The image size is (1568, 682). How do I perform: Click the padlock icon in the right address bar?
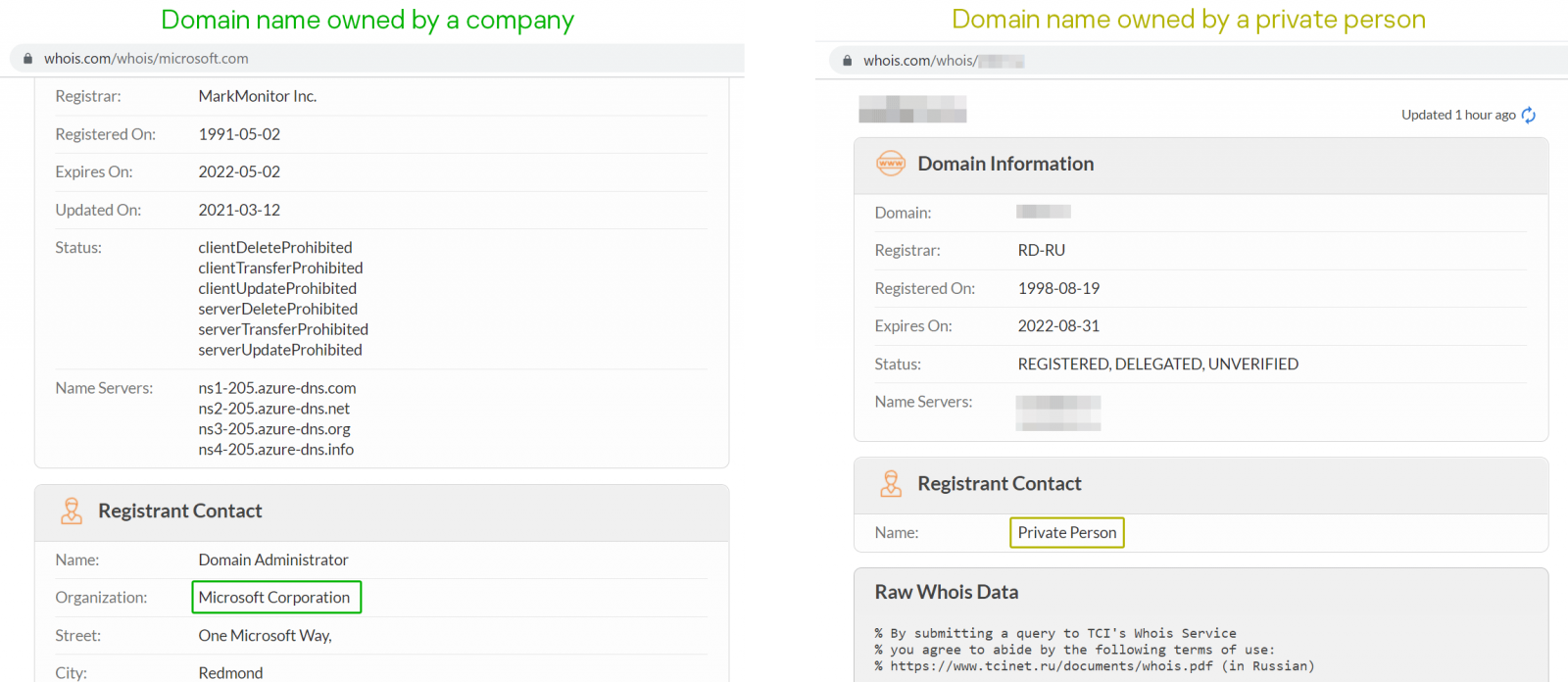tap(848, 61)
